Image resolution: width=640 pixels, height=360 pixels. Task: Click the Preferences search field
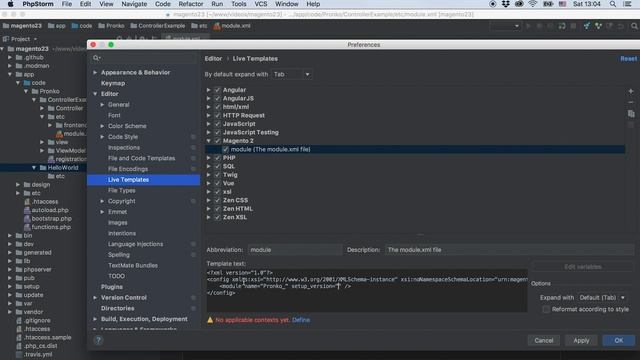point(144,58)
